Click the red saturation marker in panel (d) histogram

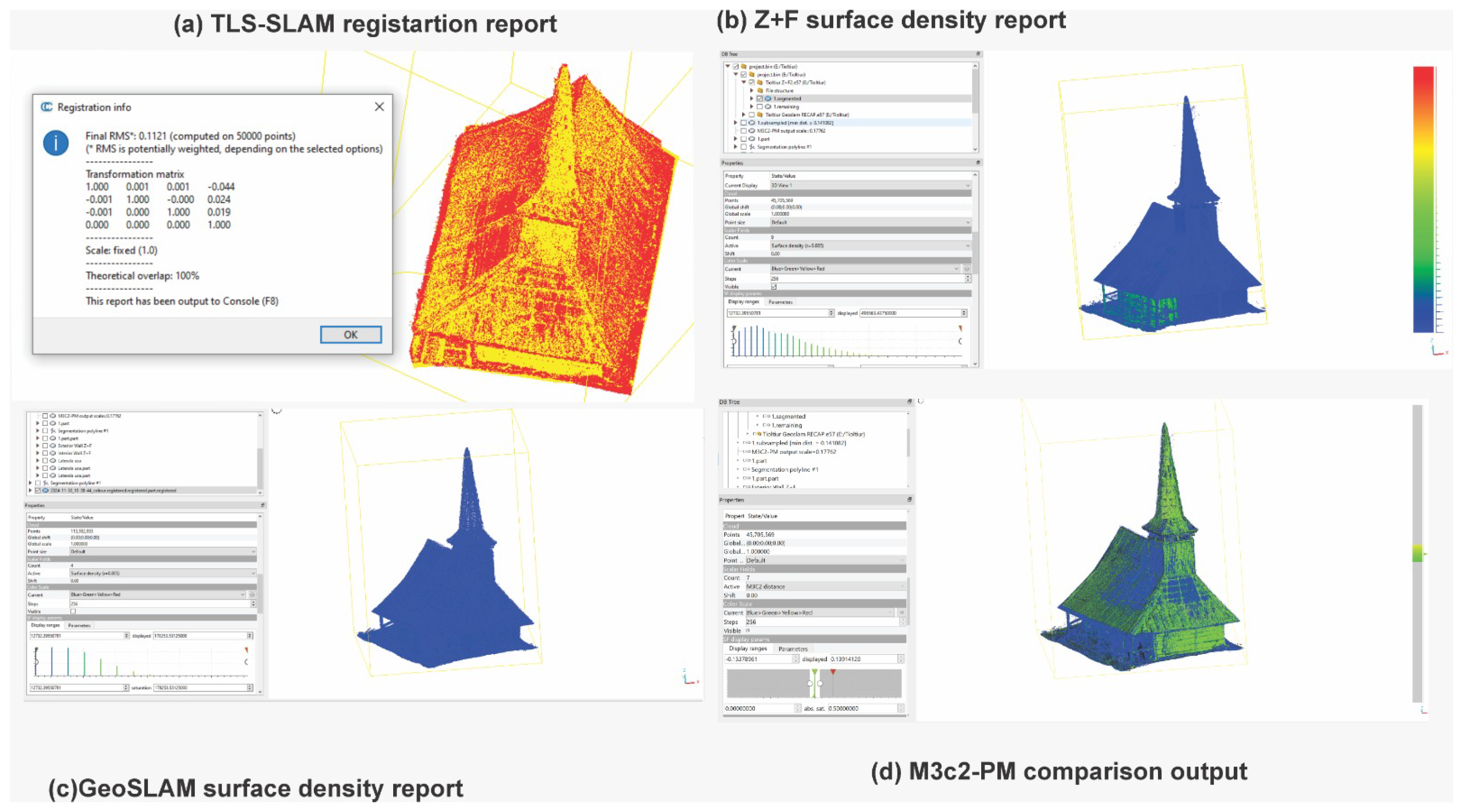(833, 672)
